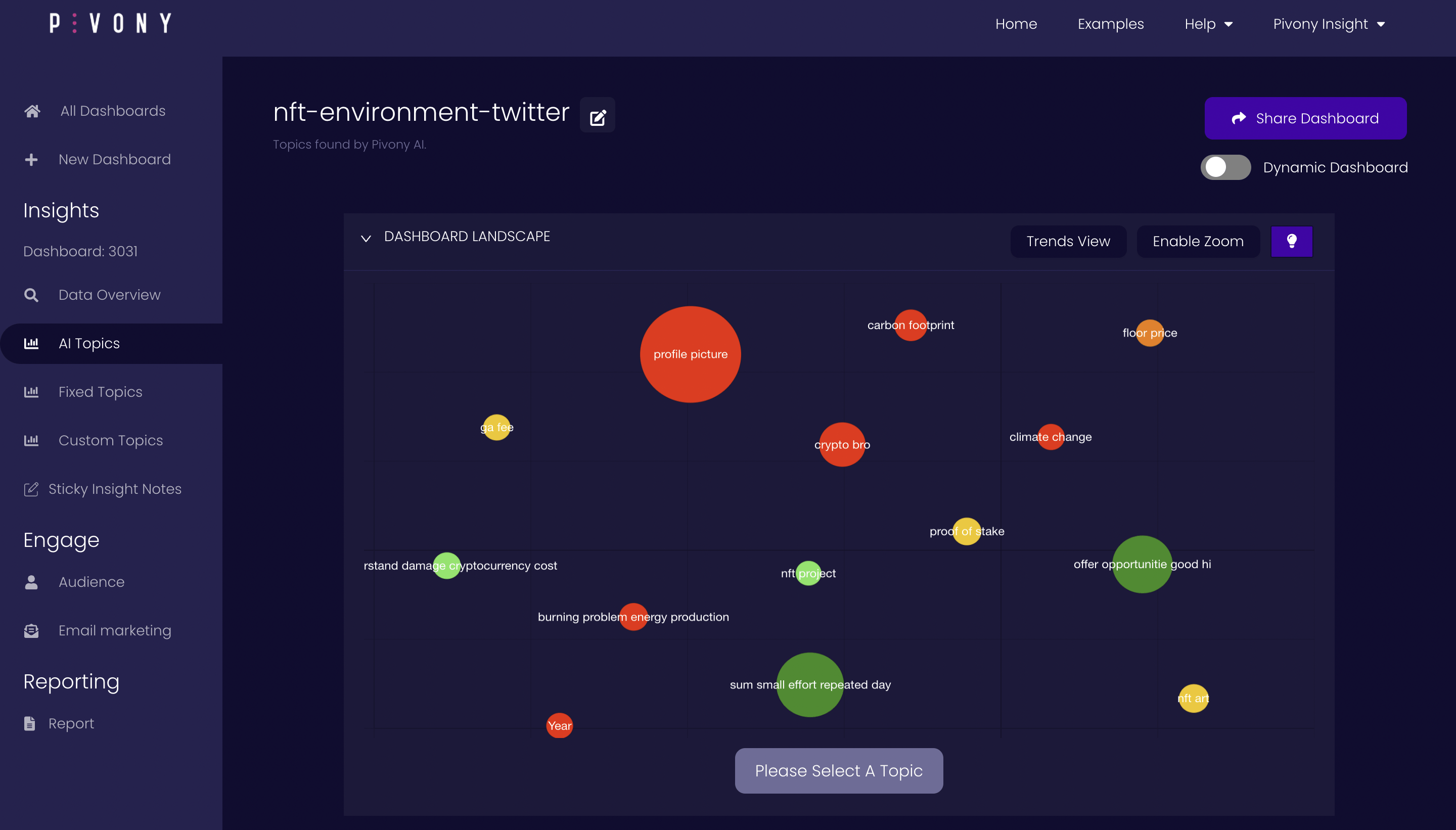Screen dimensions: 1456x830
Task: Expand the Pivony Insight dropdown
Action: (1328, 24)
